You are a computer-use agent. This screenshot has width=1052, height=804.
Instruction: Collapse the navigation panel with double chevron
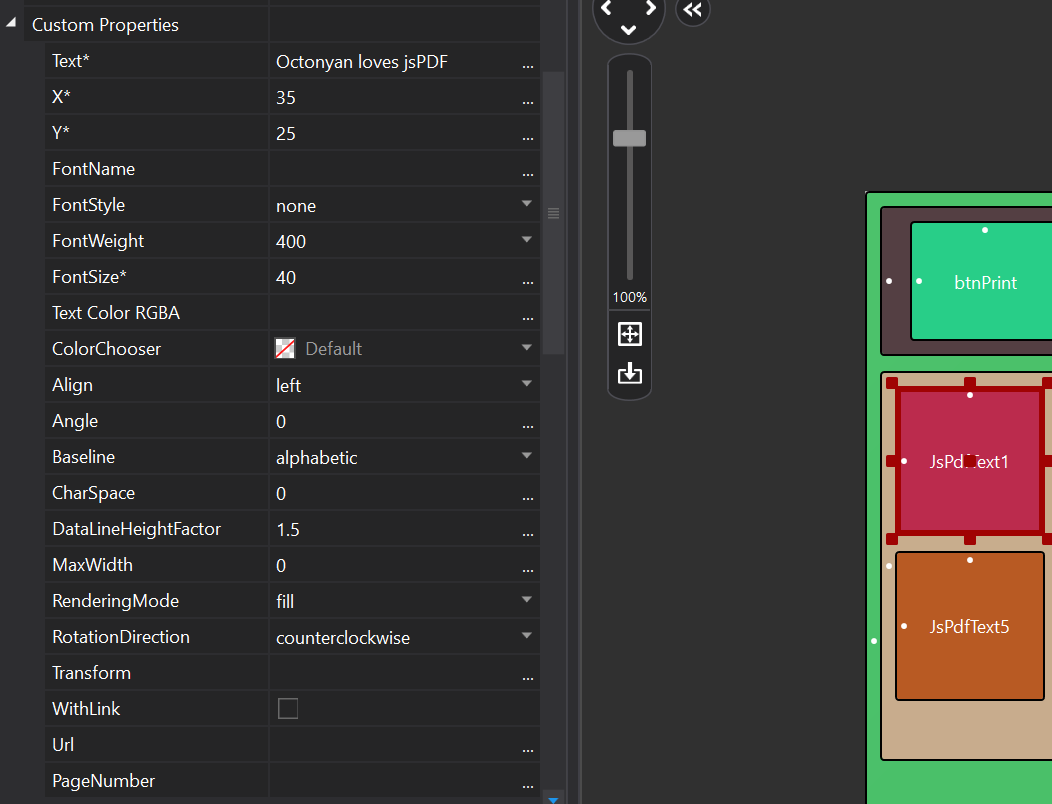(692, 9)
